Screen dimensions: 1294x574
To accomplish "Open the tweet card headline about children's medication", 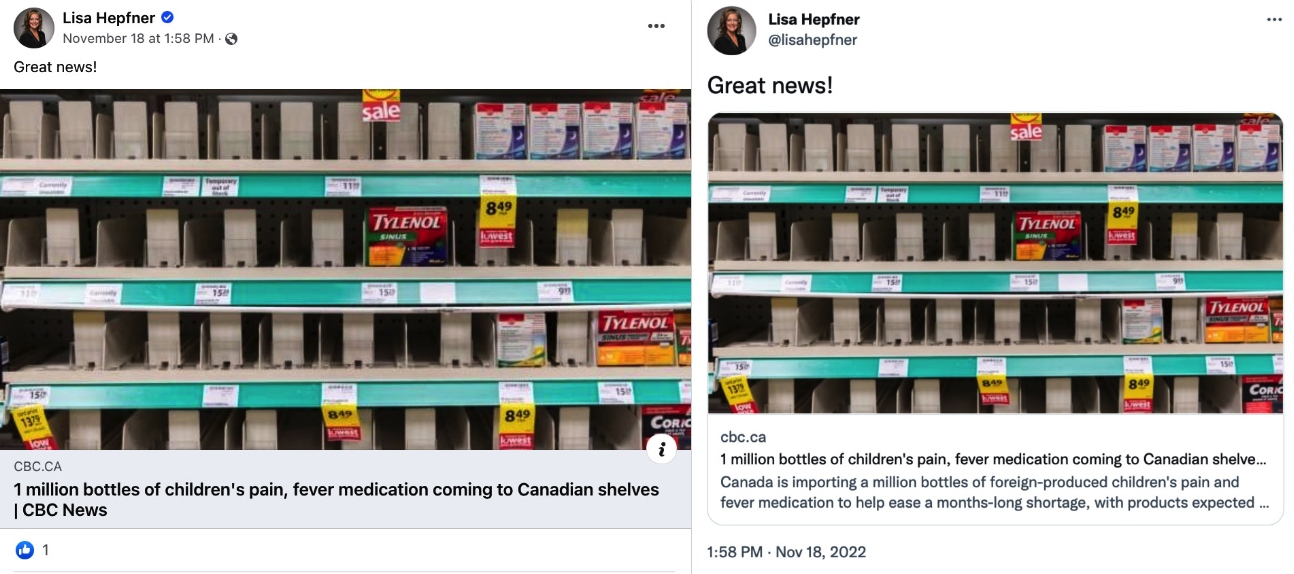I will 994,460.
